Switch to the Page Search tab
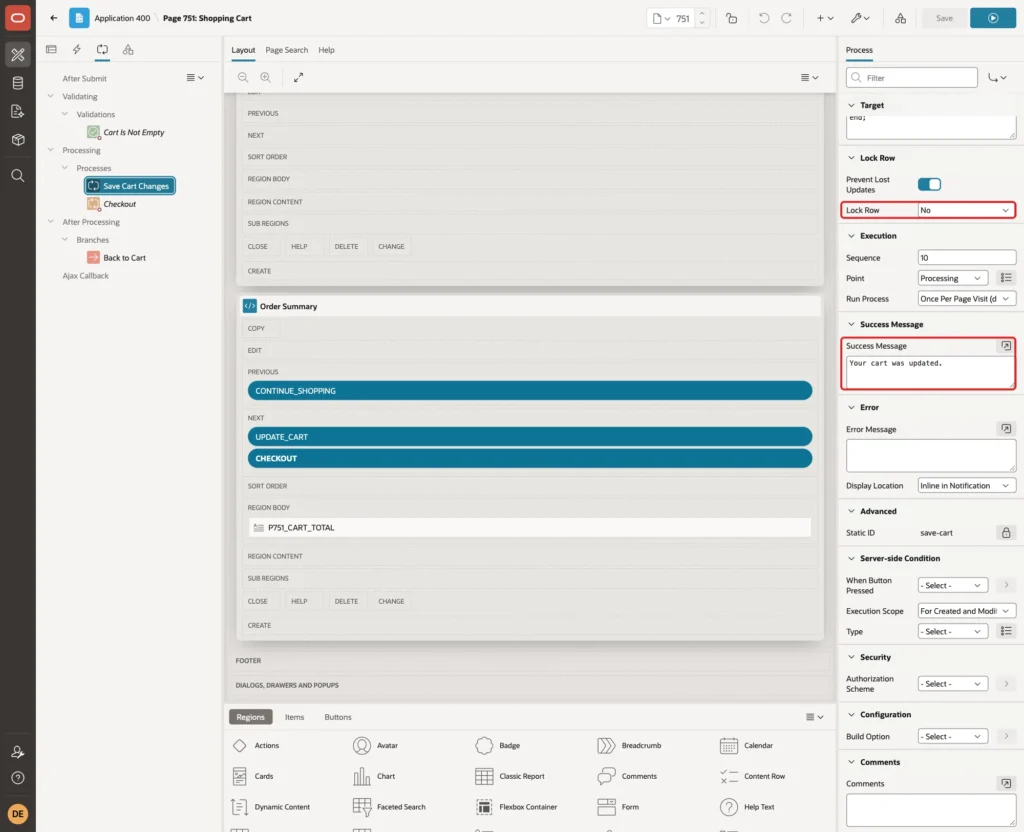1024x832 pixels. click(286, 50)
